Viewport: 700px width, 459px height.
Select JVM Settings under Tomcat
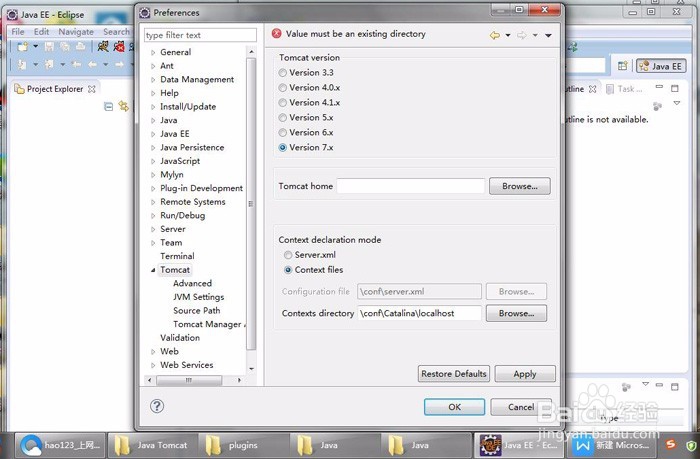click(x=199, y=297)
